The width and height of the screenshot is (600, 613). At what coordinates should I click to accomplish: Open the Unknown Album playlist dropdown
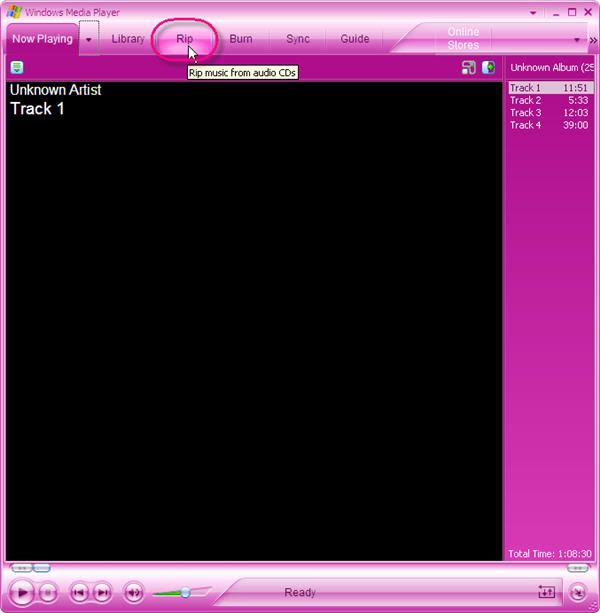tap(551, 68)
